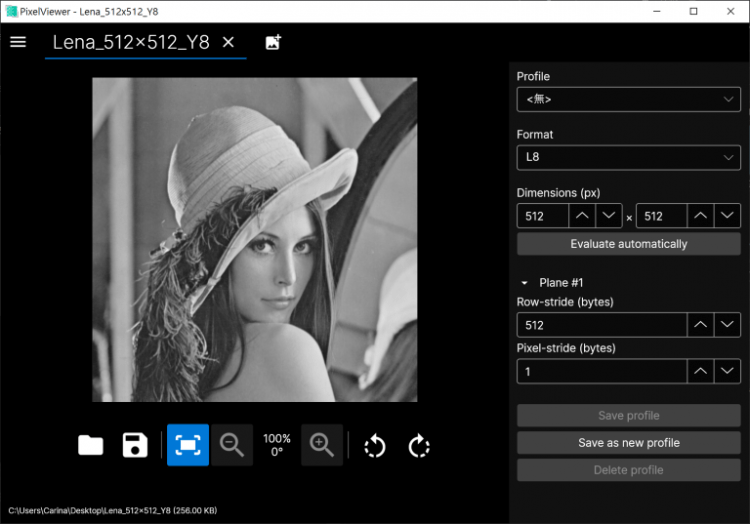Click Save as new profile

point(629,443)
